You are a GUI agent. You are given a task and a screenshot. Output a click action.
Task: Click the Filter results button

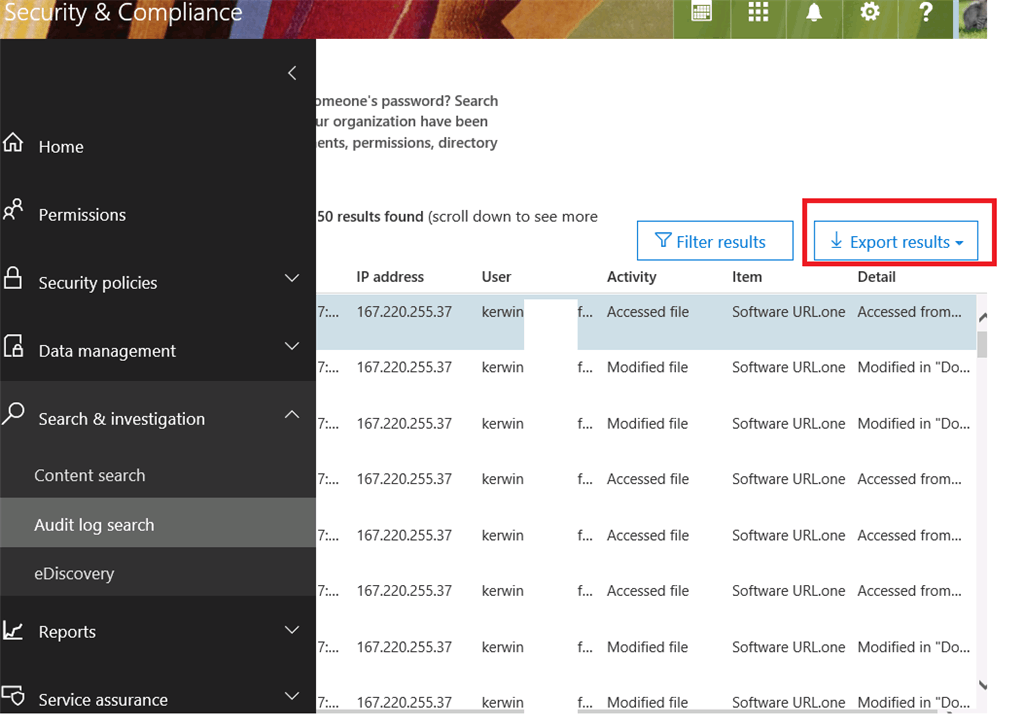point(715,242)
